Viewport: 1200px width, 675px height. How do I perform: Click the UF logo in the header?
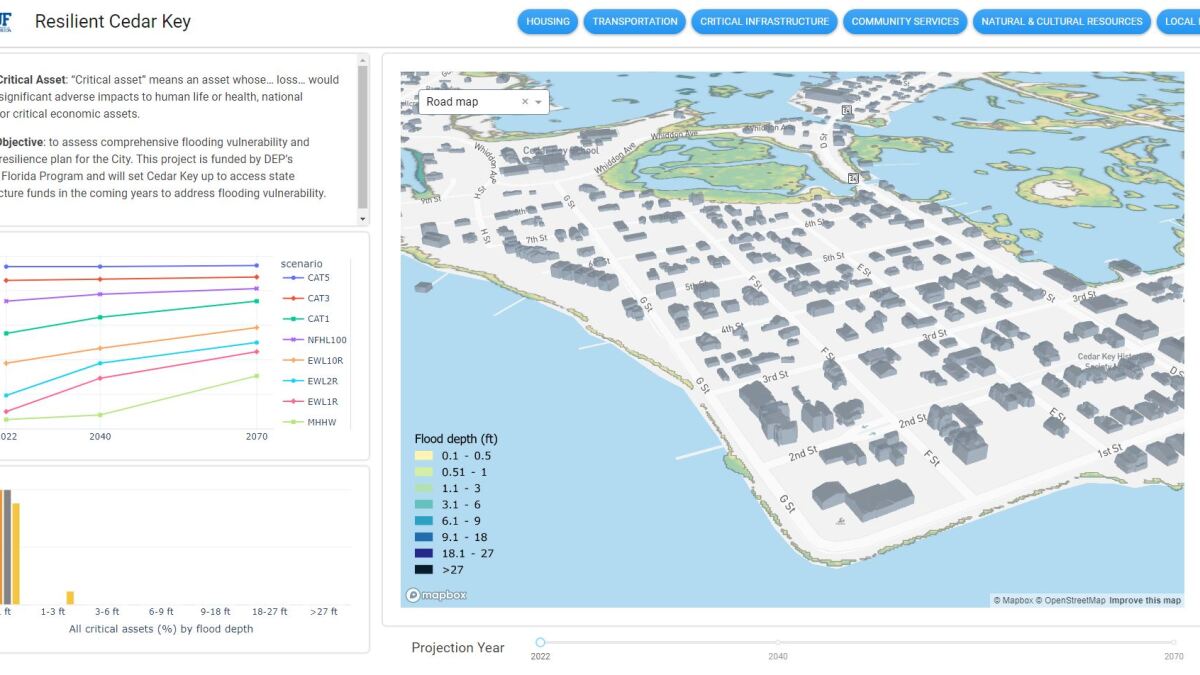coord(5,21)
